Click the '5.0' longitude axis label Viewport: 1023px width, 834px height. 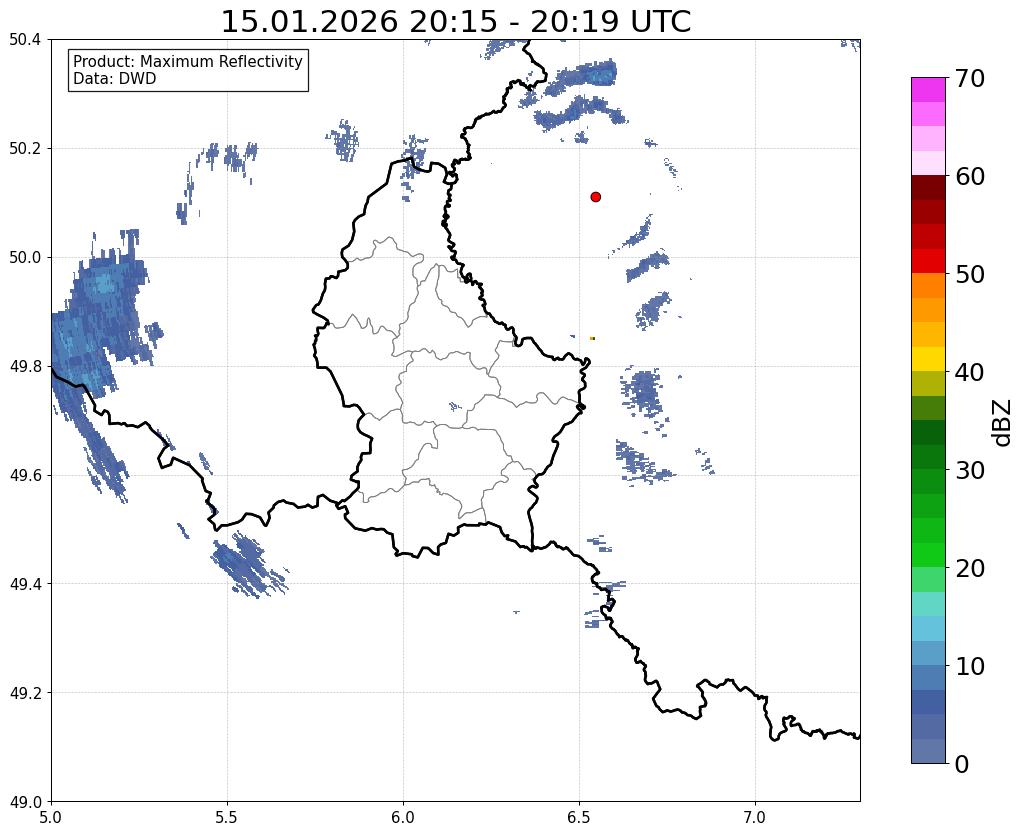click(51, 818)
